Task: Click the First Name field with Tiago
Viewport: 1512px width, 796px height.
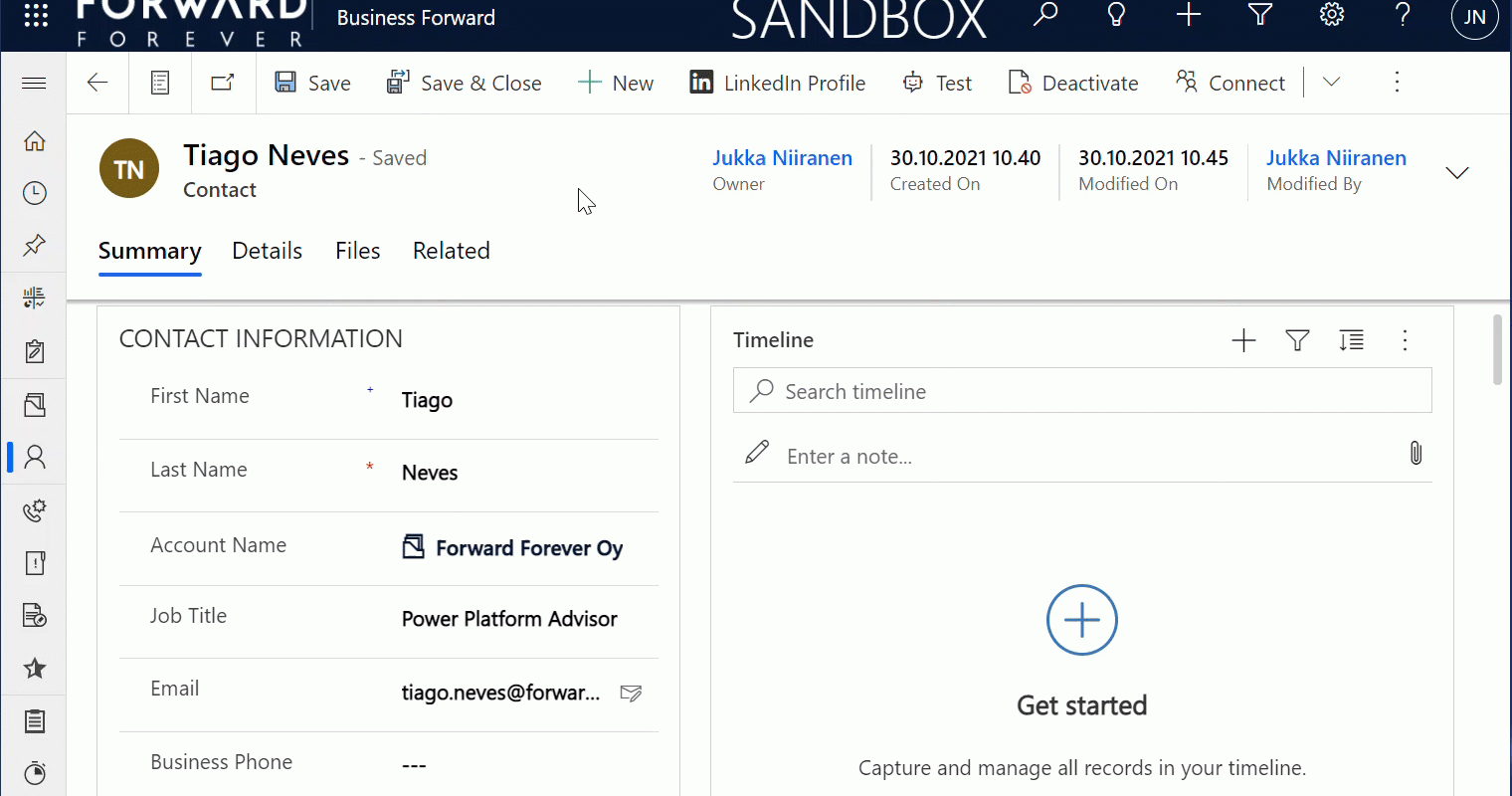Action: tap(529, 400)
